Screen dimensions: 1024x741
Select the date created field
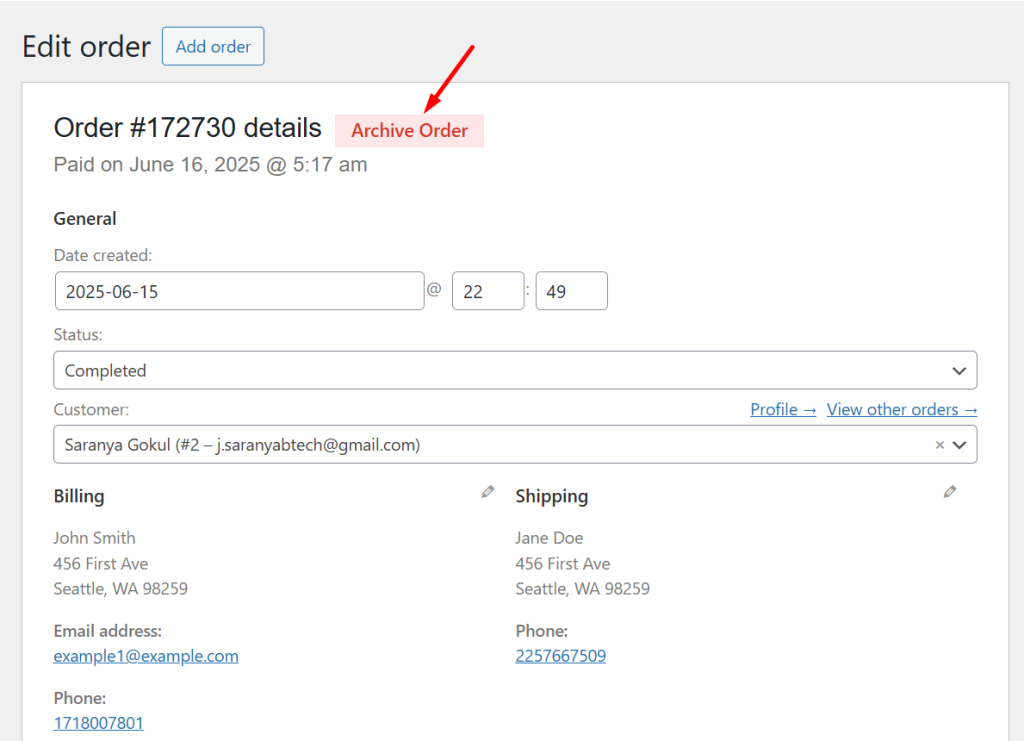239,290
